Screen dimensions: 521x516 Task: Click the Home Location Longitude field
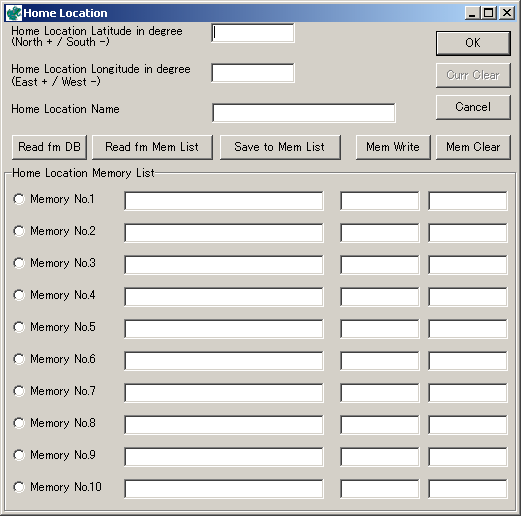point(253,73)
